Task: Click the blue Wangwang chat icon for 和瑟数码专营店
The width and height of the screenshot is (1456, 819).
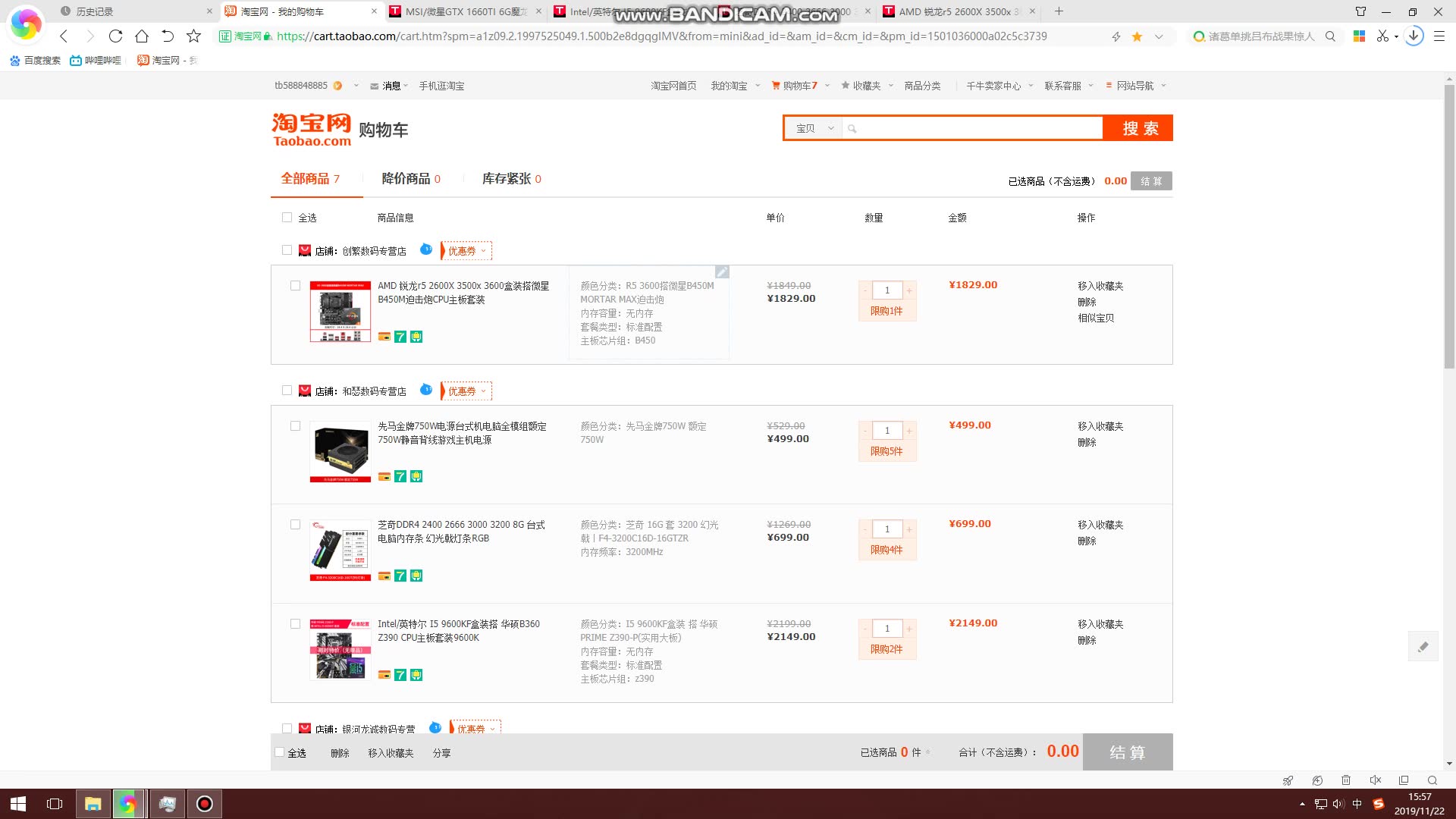Action: click(426, 390)
